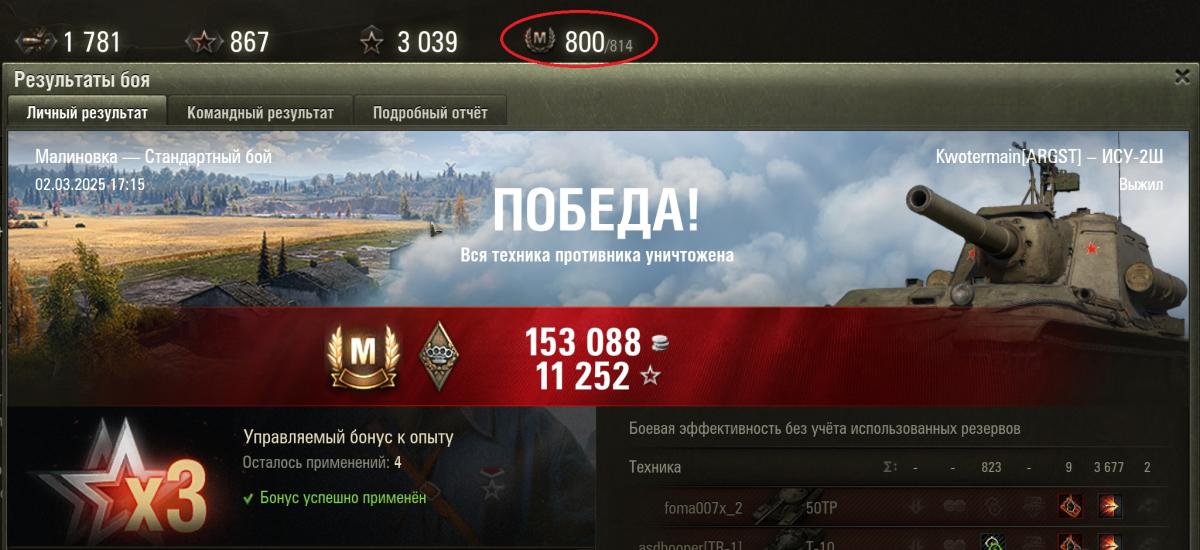Click the Техника column header
This screenshot has height=550, width=1200.
(655, 467)
